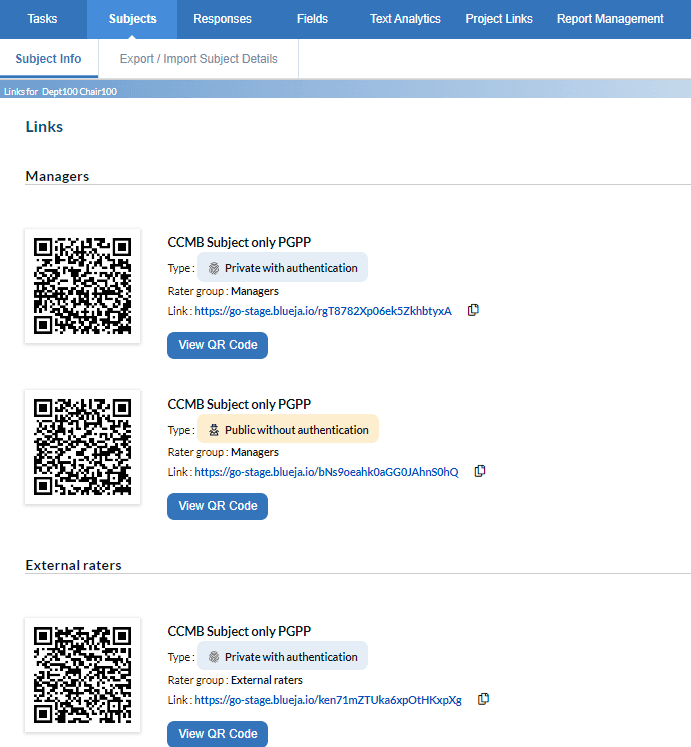691x747 pixels.
Task: View QR Code for External raters link
Action: tap(217, 734)
